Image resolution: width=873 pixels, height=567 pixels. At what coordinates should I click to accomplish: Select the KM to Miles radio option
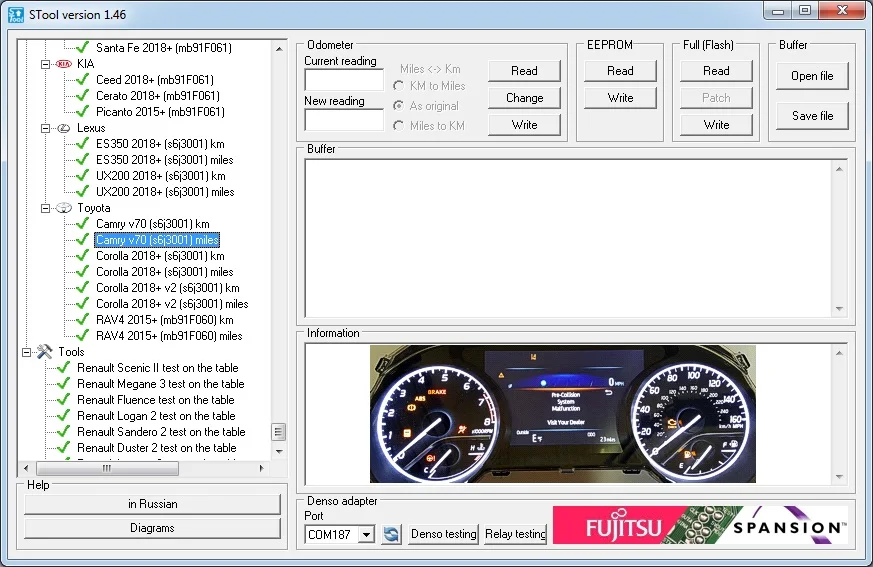pos(398,86)
